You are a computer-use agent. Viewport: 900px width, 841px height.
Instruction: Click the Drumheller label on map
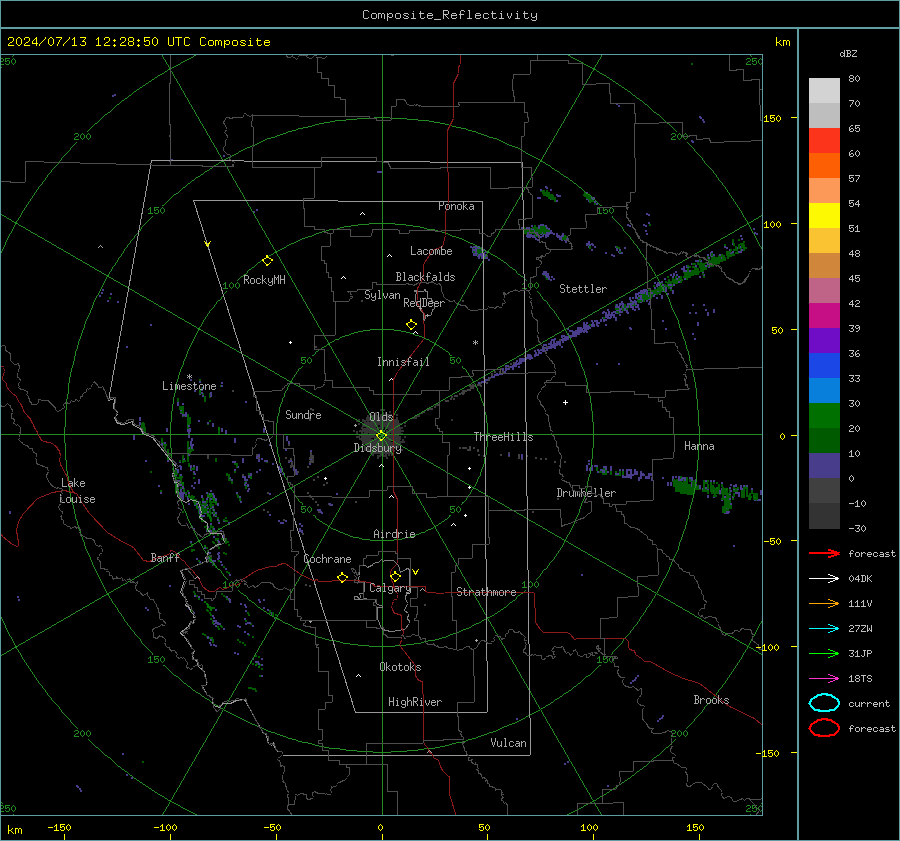click(x=586, y=493)
